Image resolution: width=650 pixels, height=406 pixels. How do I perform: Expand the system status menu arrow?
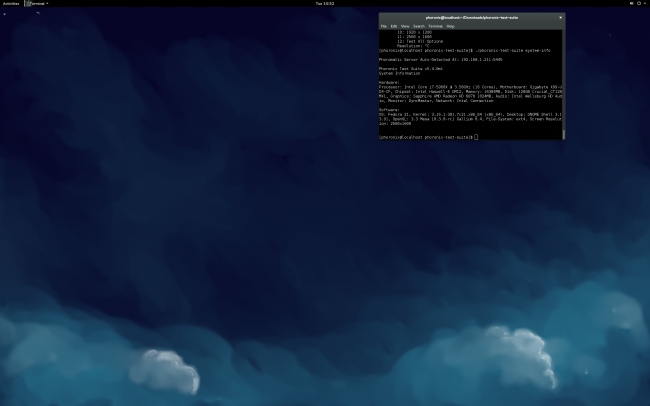pyautogui.click(x=645, y=4)
